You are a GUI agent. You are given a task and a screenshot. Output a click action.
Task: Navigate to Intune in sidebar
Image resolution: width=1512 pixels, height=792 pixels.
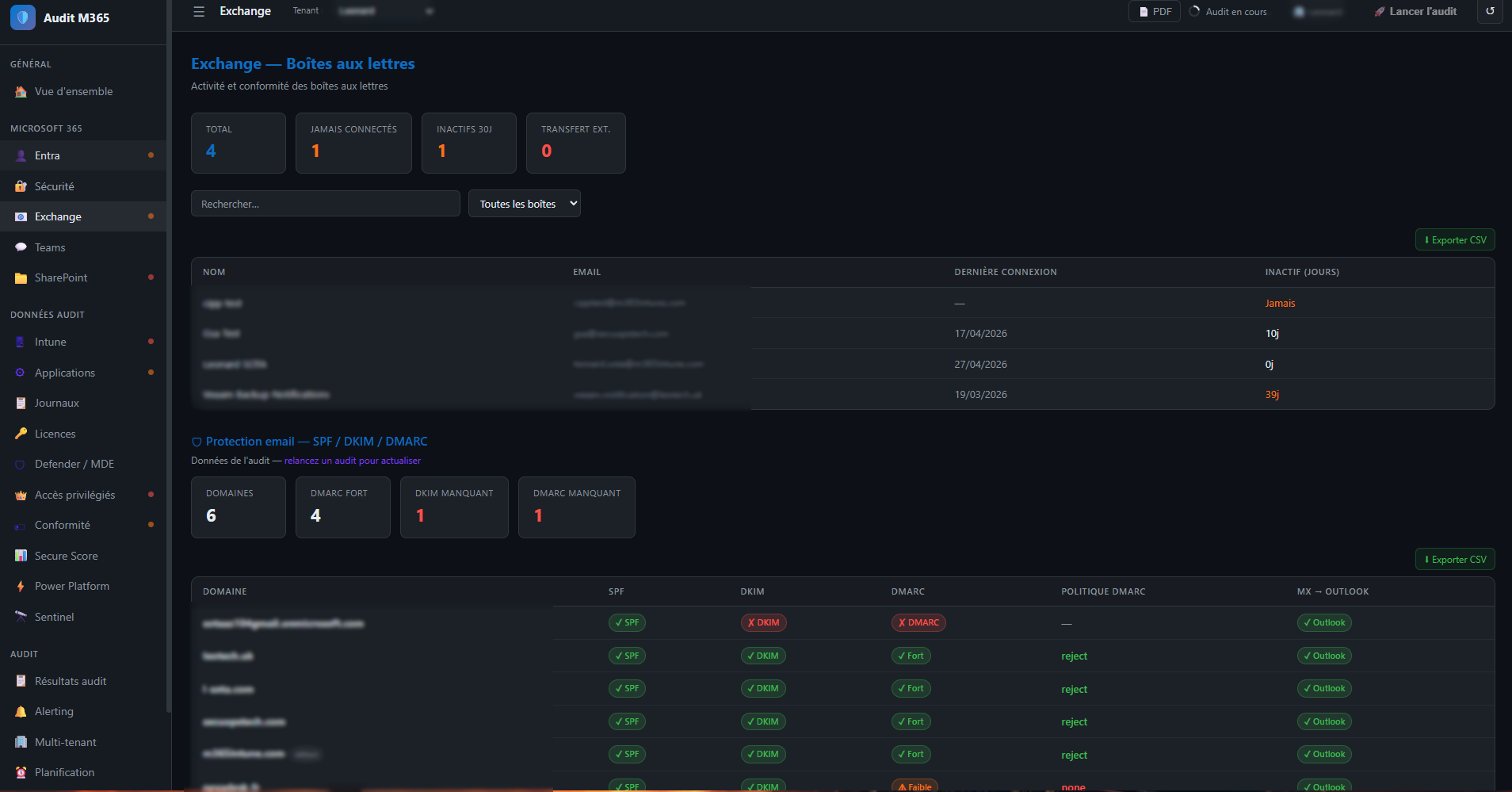[x=50, y=342]
